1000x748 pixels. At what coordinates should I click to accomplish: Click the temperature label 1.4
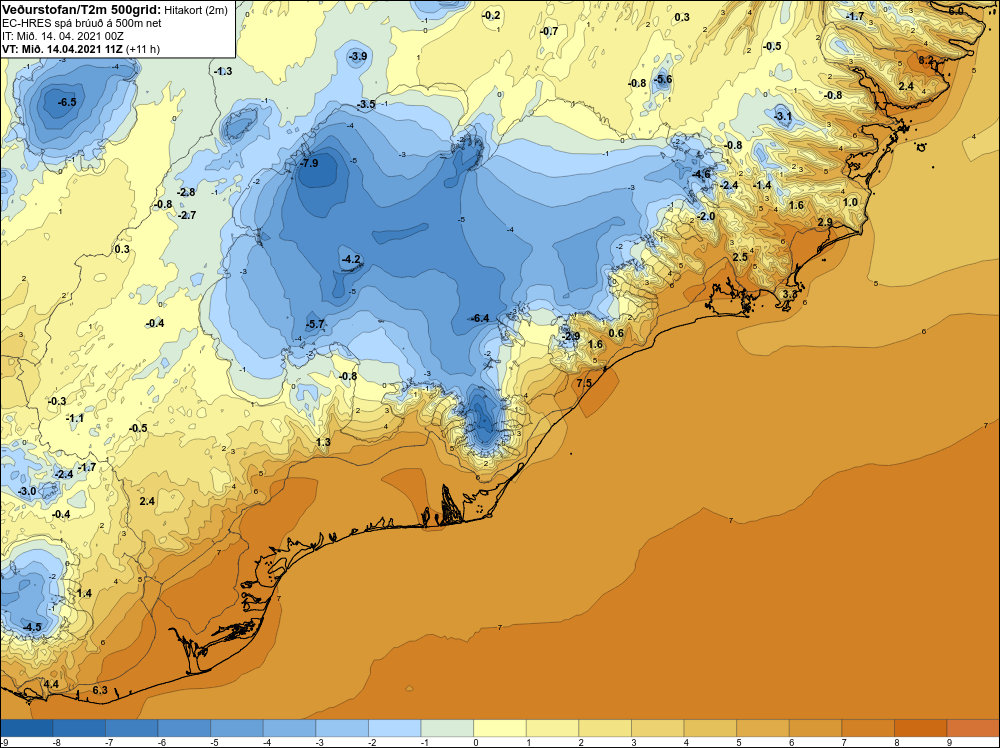[84, 593]
